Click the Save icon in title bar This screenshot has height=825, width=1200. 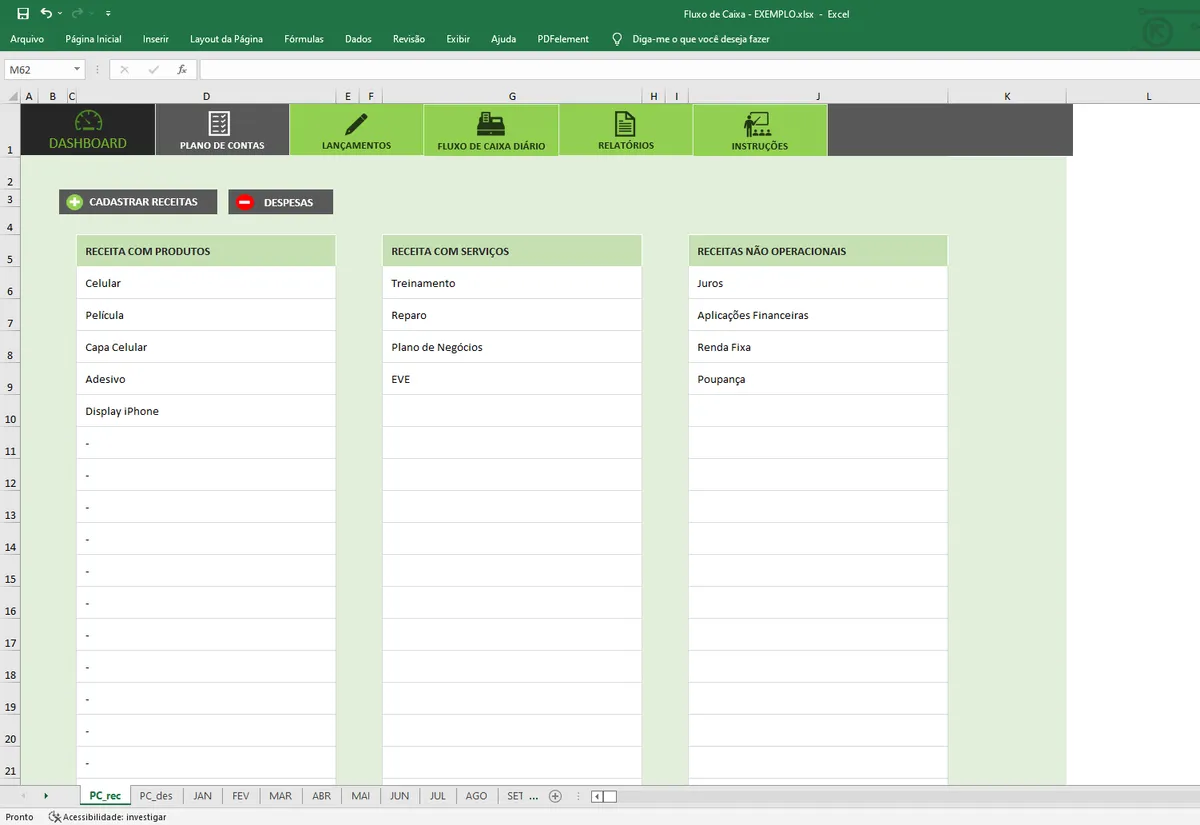(x=23, y=14)
